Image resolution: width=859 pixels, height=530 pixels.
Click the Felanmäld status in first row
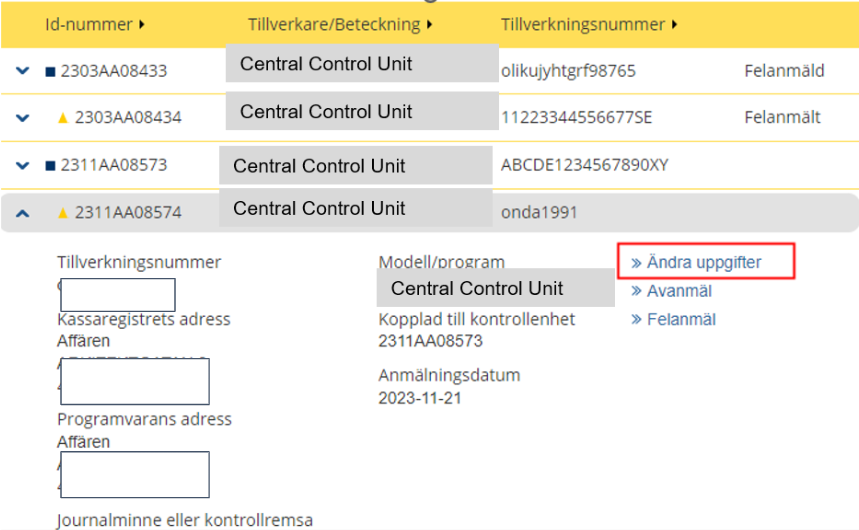pyautogui.click(x=784, y=71)
